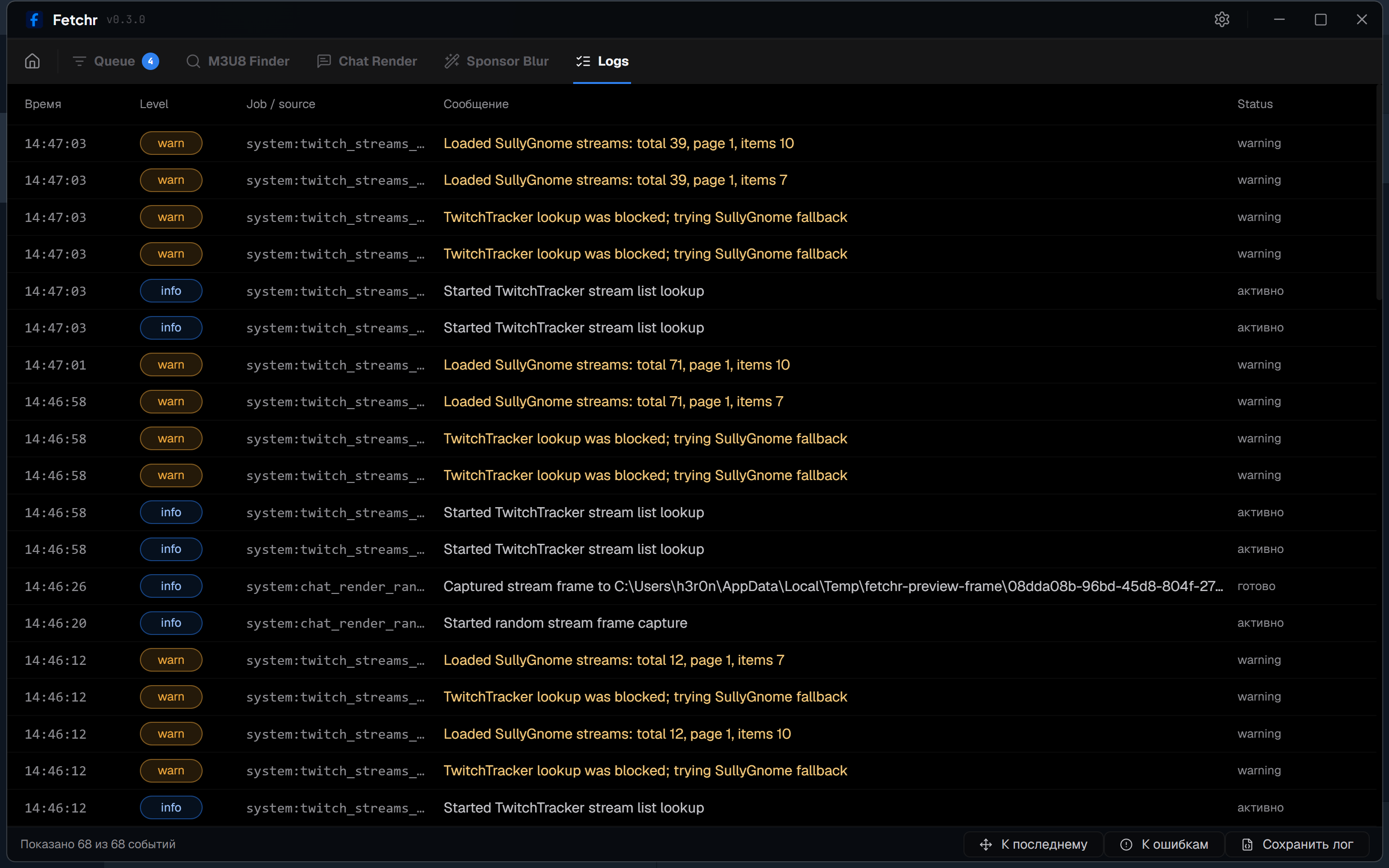Click source cell in the 14:46:26 row
The height and width of the screenshot is (868, 1389).
point(336,587)
